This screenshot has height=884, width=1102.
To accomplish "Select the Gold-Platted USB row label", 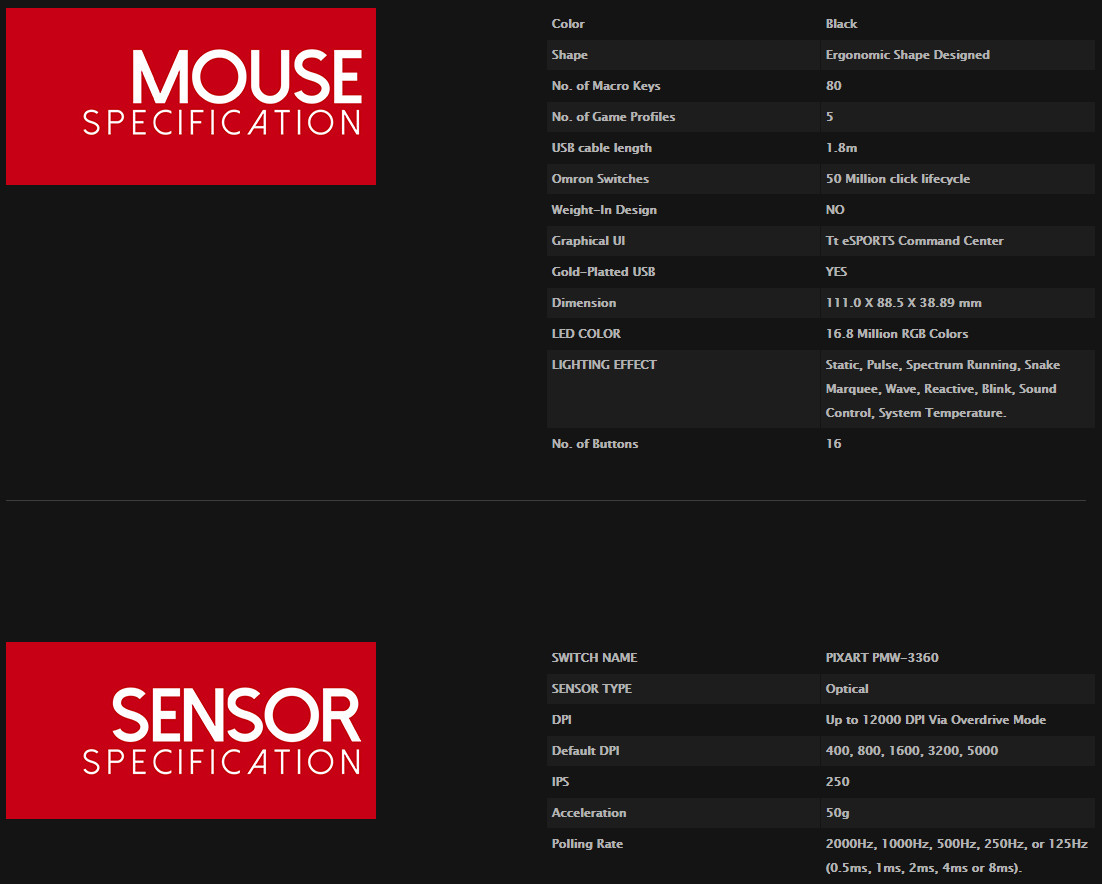I will 603,271.
